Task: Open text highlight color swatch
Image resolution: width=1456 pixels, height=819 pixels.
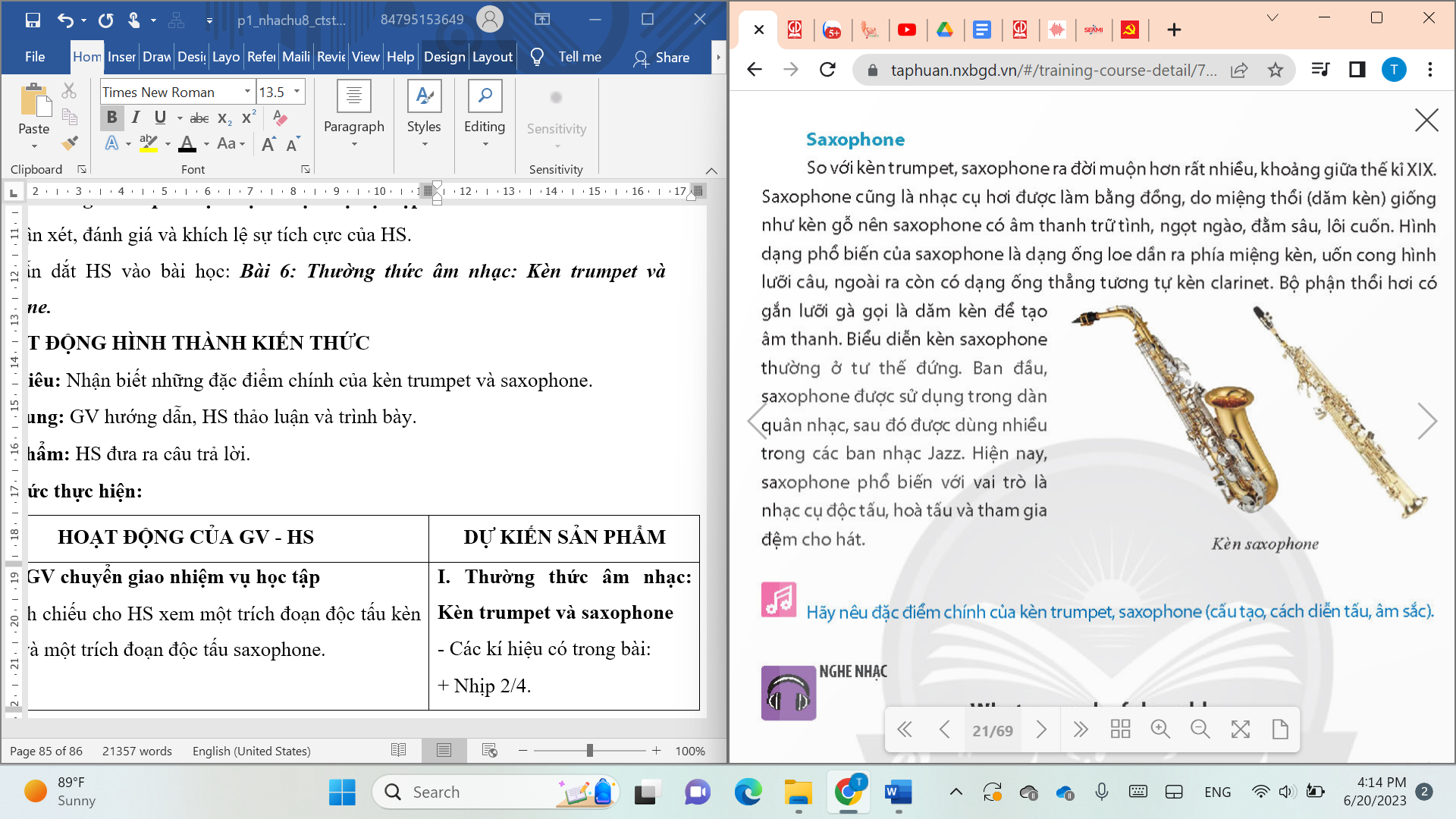Action: 149,143
